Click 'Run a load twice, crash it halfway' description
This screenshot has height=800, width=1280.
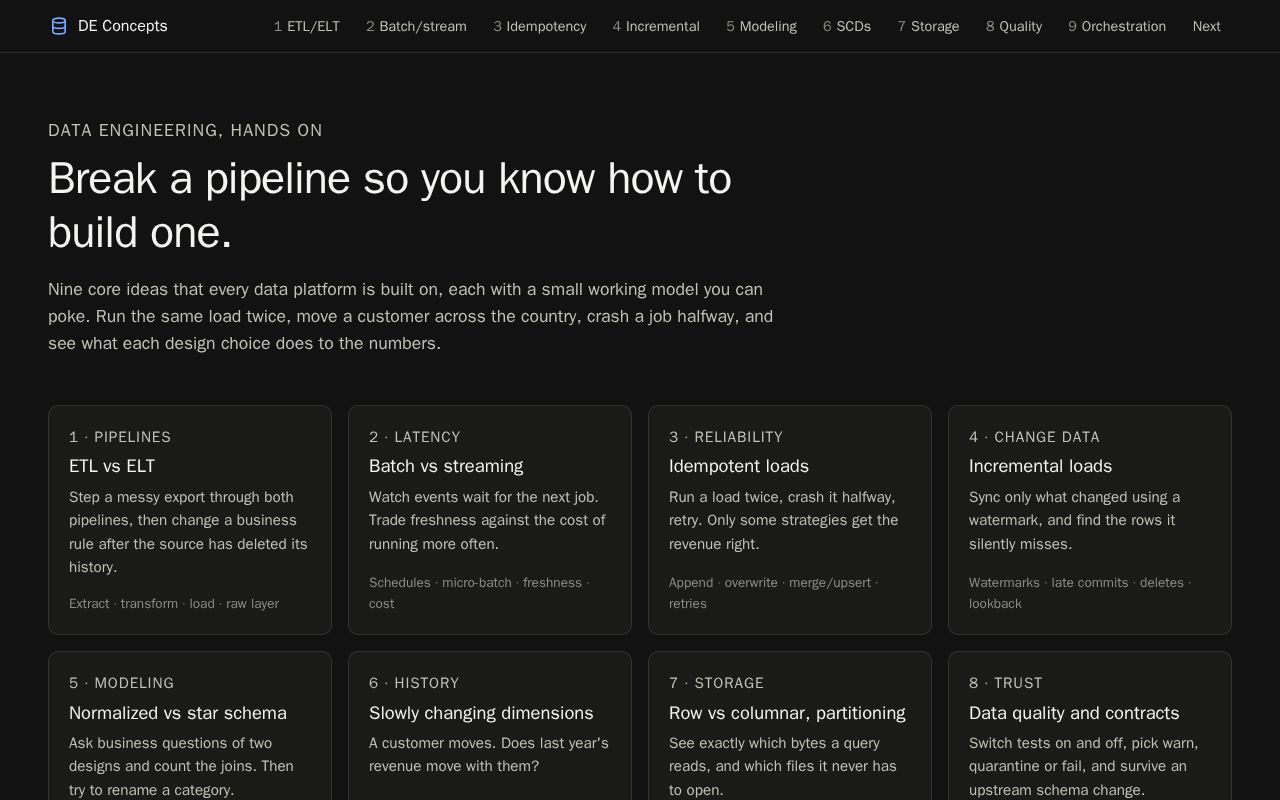tap(784, 520)
